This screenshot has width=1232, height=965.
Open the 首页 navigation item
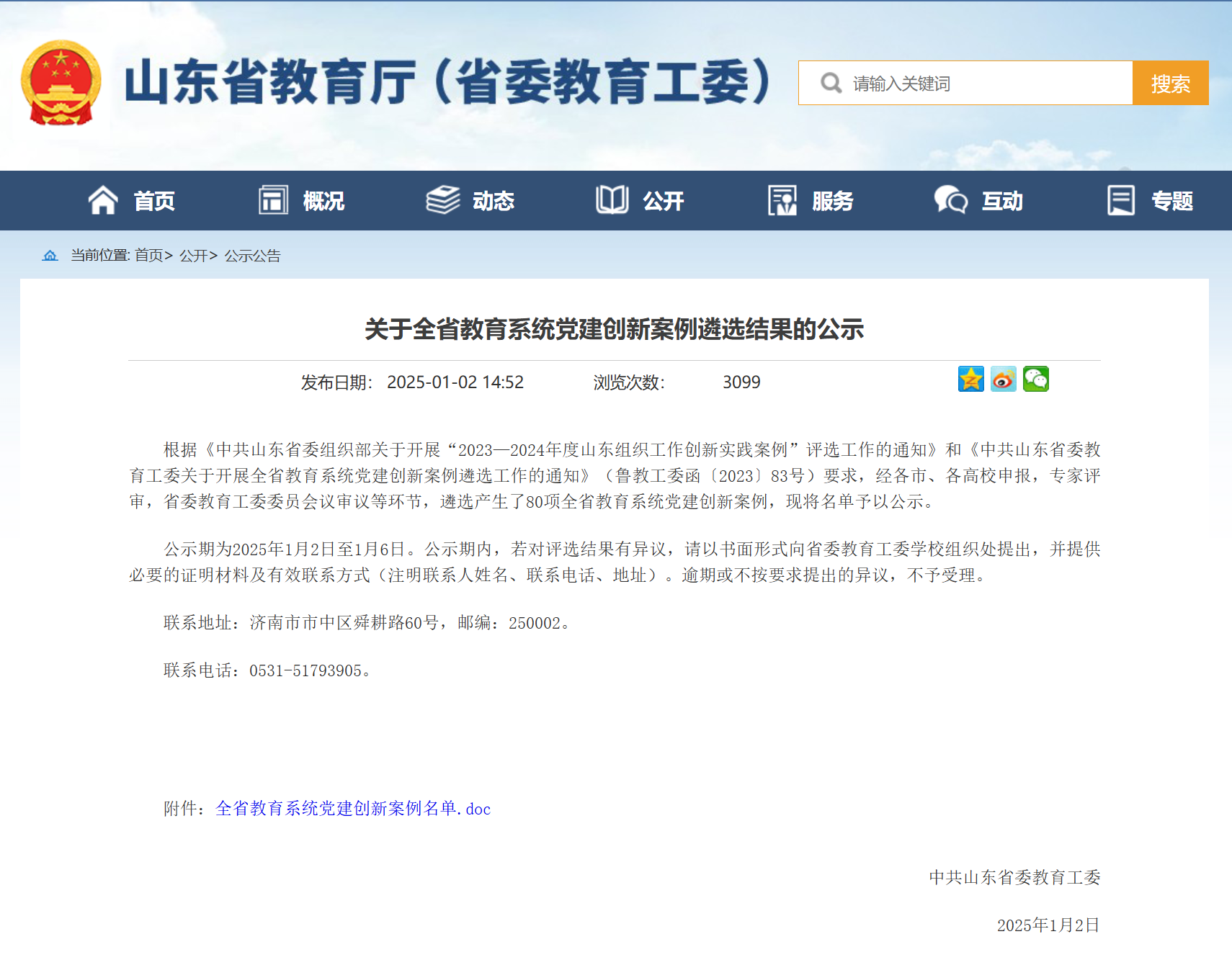(x=154, y=201)
